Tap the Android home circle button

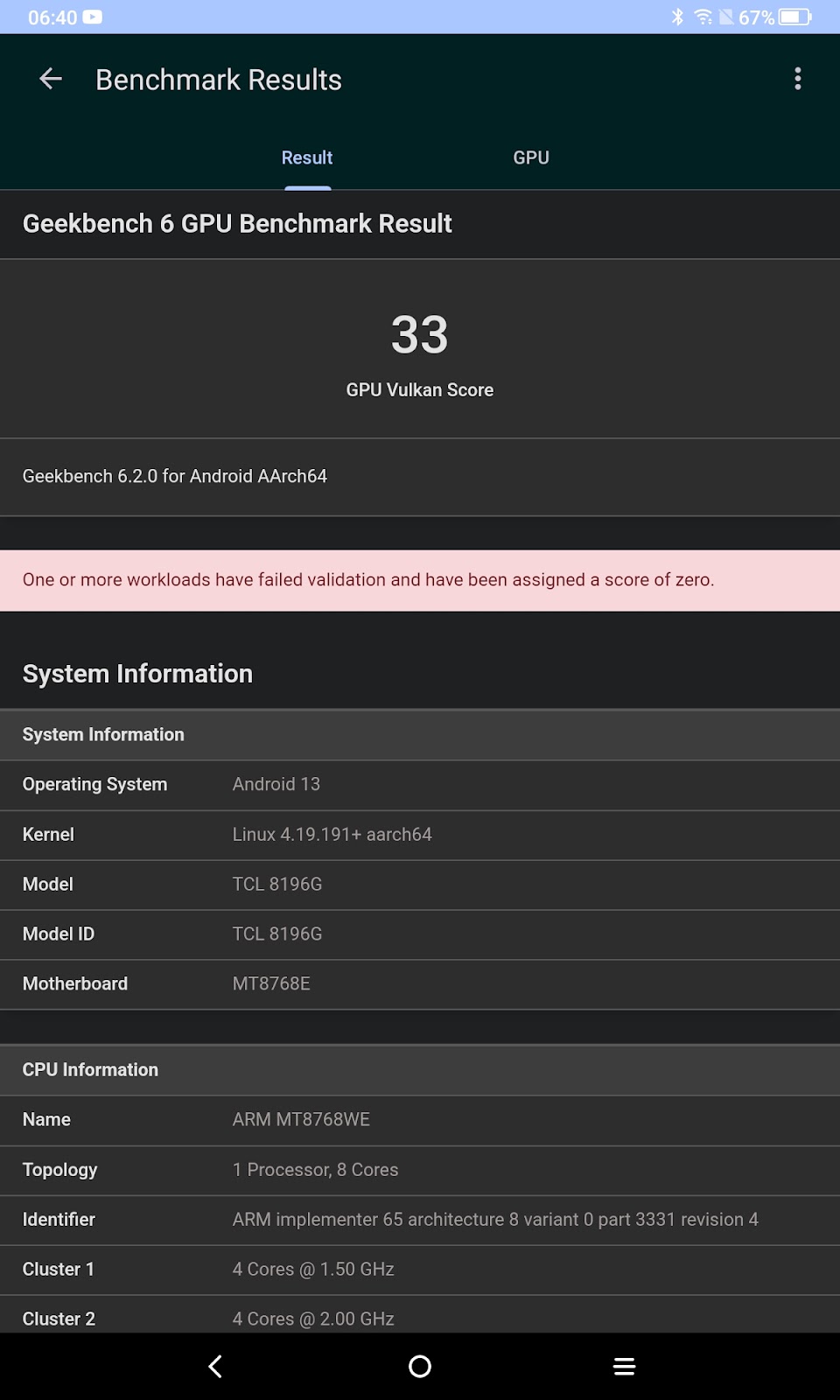(x=420, y=1366)
